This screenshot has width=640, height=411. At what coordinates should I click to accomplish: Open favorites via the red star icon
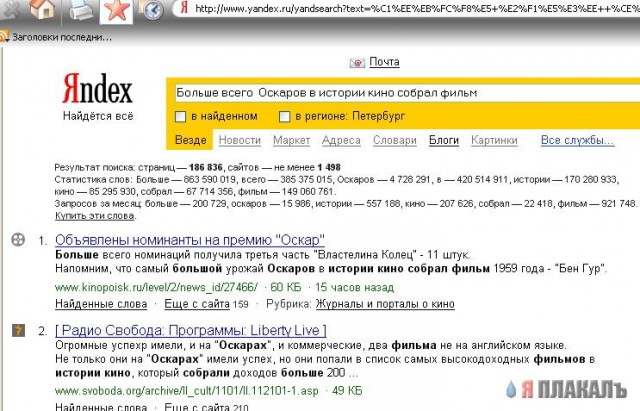116,10
